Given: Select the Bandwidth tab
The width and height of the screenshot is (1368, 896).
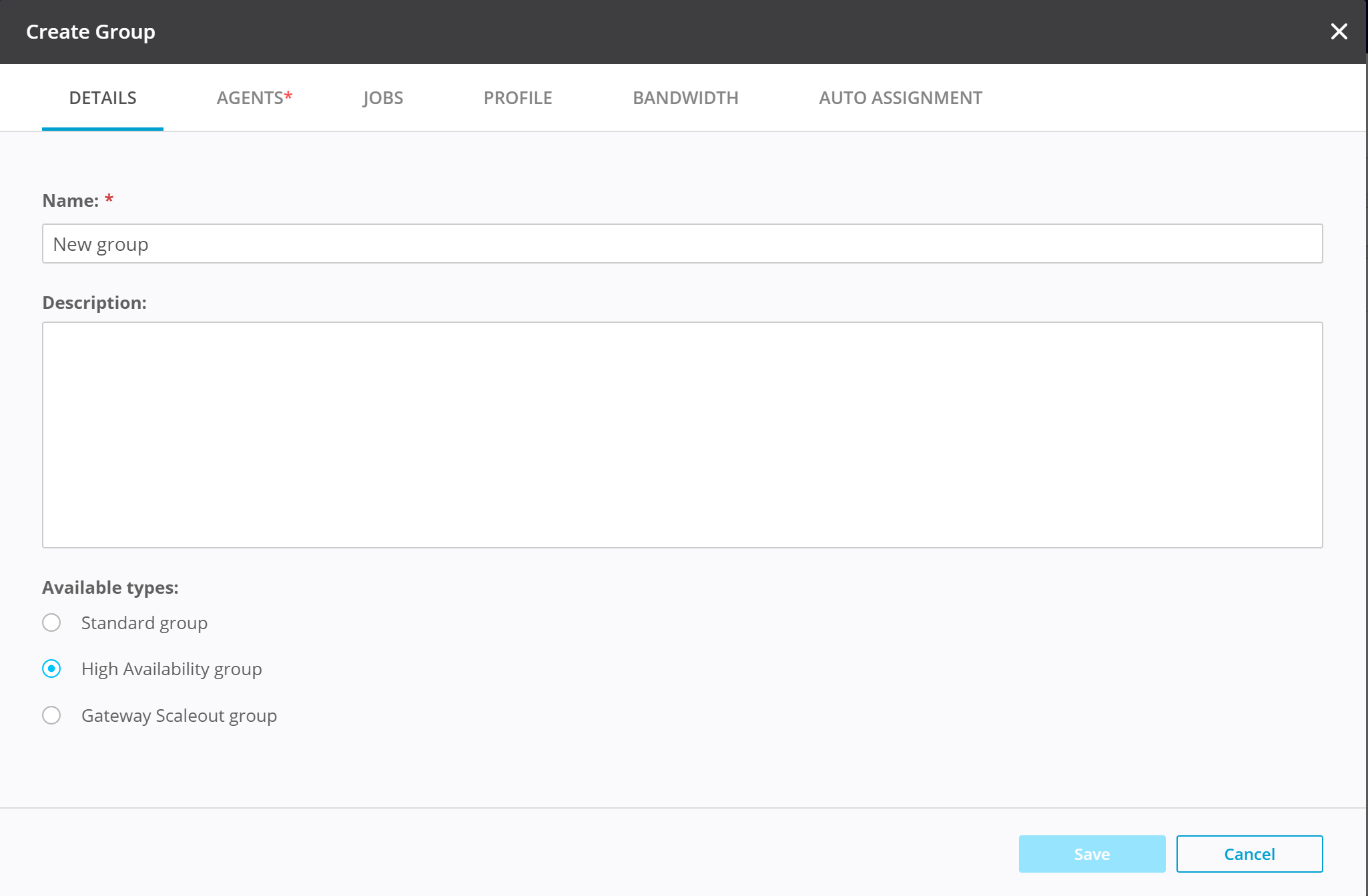Looking at the screenshot, I should click(685, 98).
